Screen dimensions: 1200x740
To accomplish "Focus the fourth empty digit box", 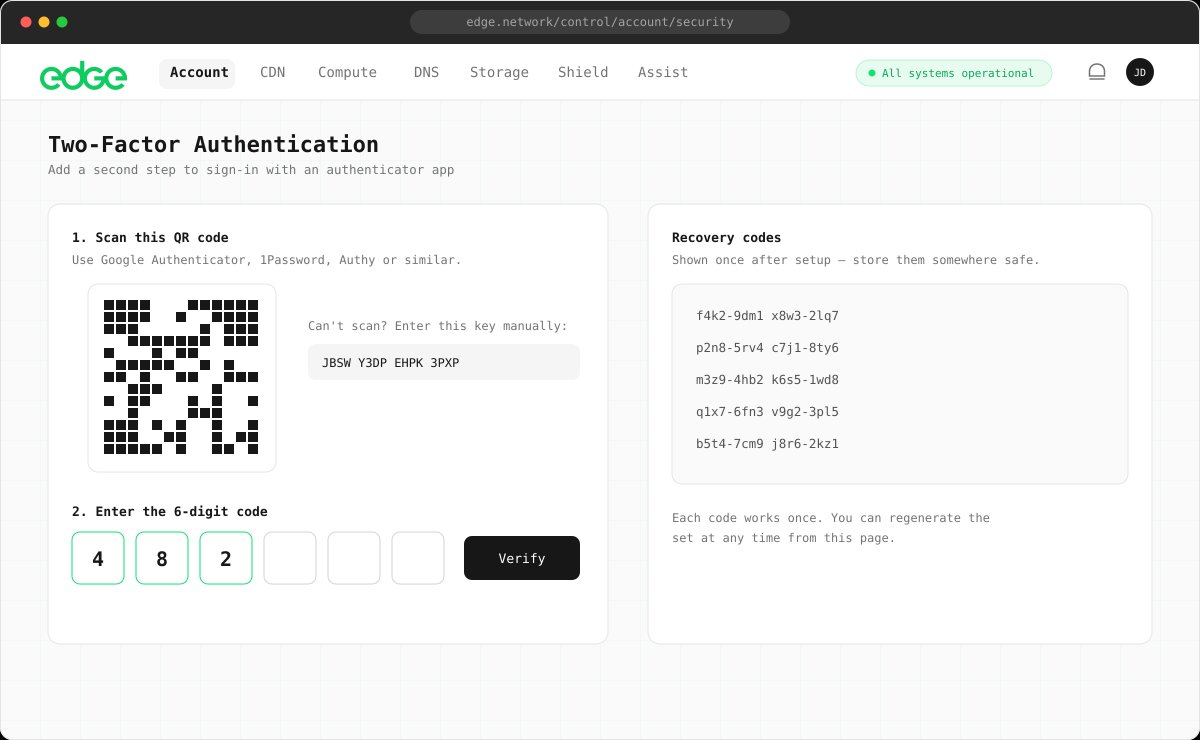I will [290, 558].
